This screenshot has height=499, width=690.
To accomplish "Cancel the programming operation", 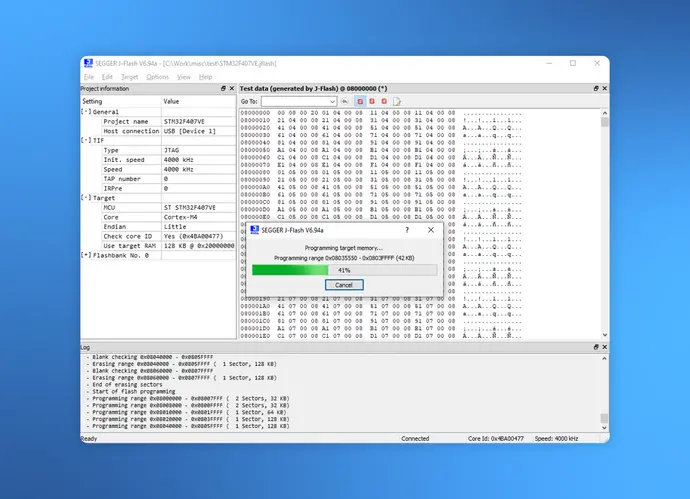I will point(344,285).
